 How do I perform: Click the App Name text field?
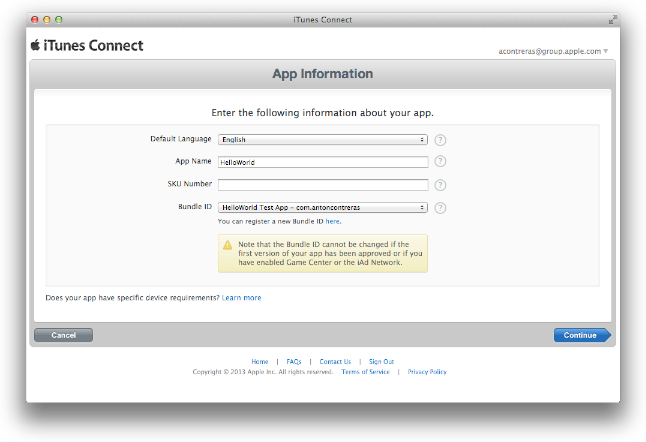pos(323,162)
